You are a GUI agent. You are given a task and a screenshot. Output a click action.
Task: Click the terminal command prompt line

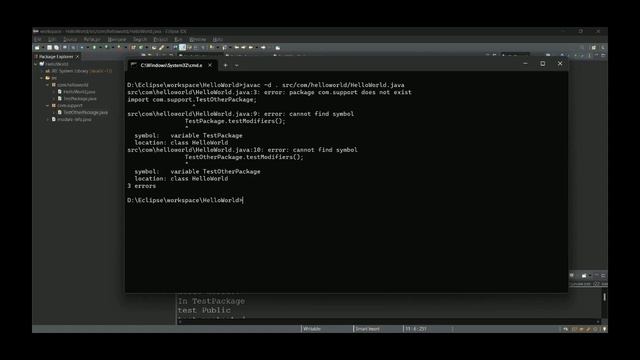185,200
